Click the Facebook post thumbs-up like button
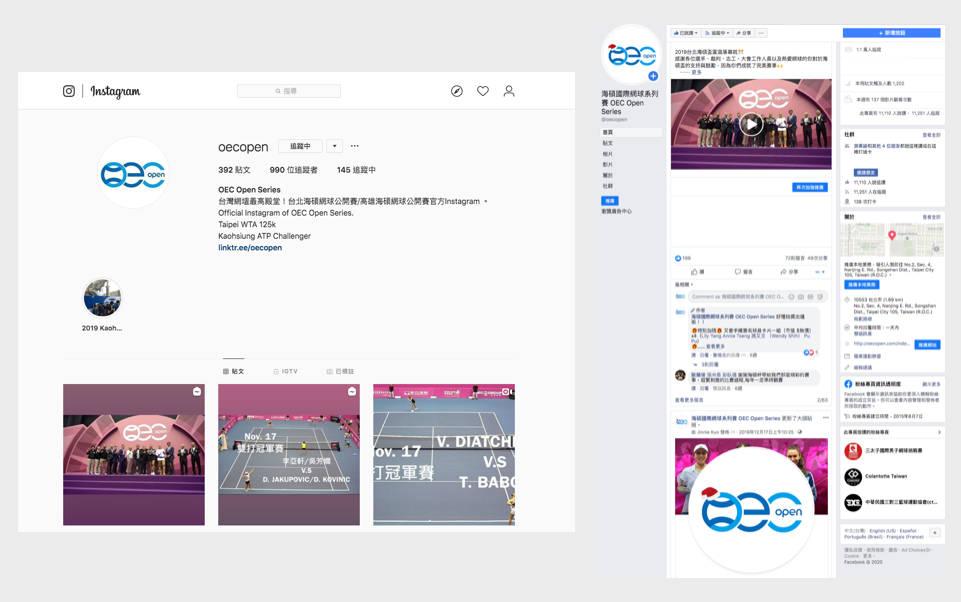The height and width of the screenshot is (602, 961). point(697,272)
